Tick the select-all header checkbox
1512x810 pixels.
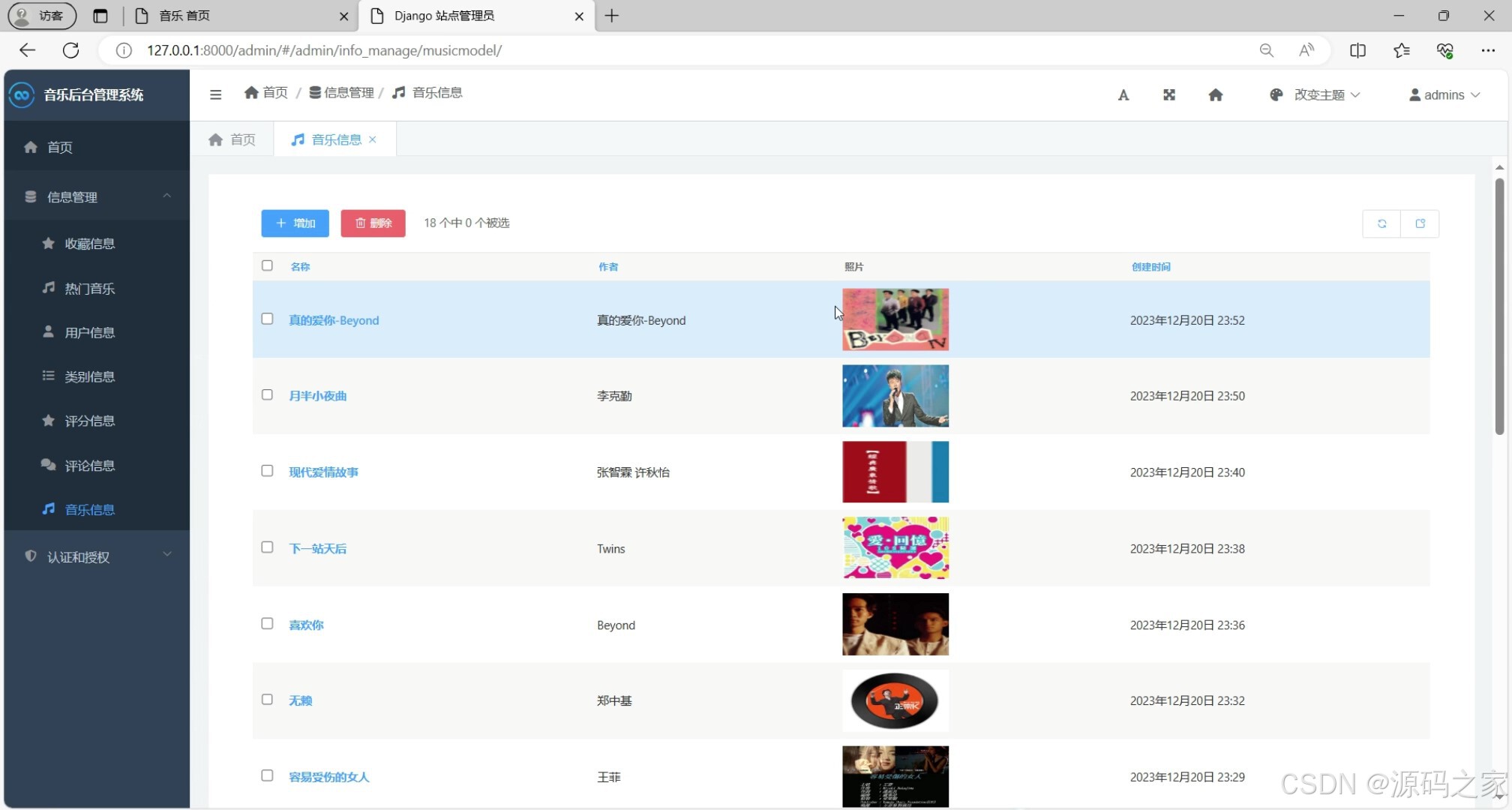point(267,265)
